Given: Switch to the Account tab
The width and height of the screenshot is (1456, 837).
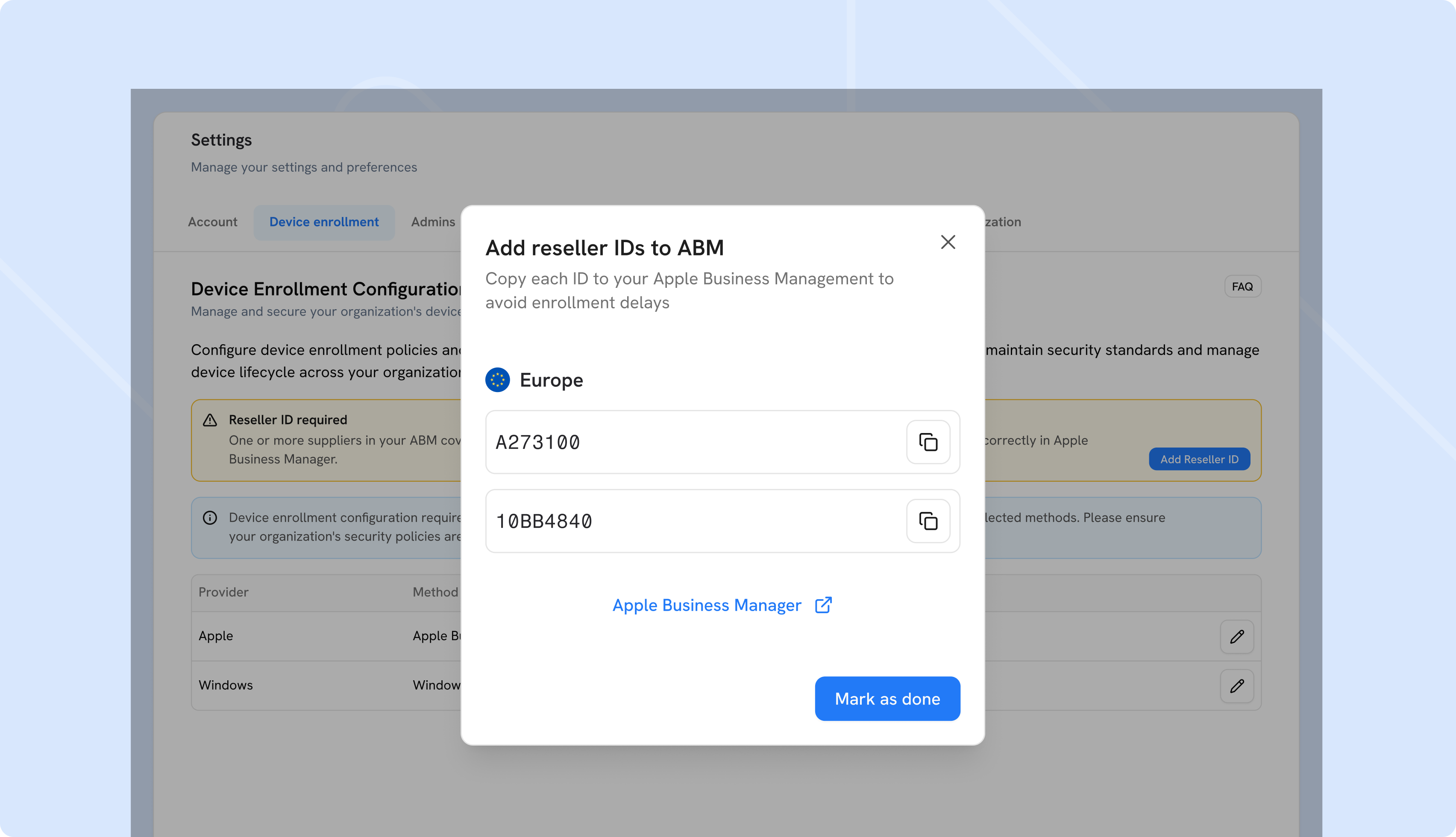Looking at the screenshot, I should pyautogui.click(x=212, y=222).
